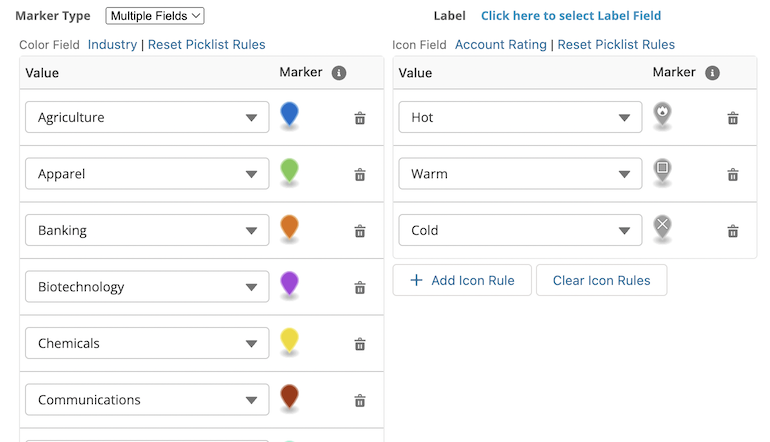The width and height of the screenshot is (770, 442).
Task: Pick the green Apparel marker color
Action: pyautogui.click(x=289, y=171)
